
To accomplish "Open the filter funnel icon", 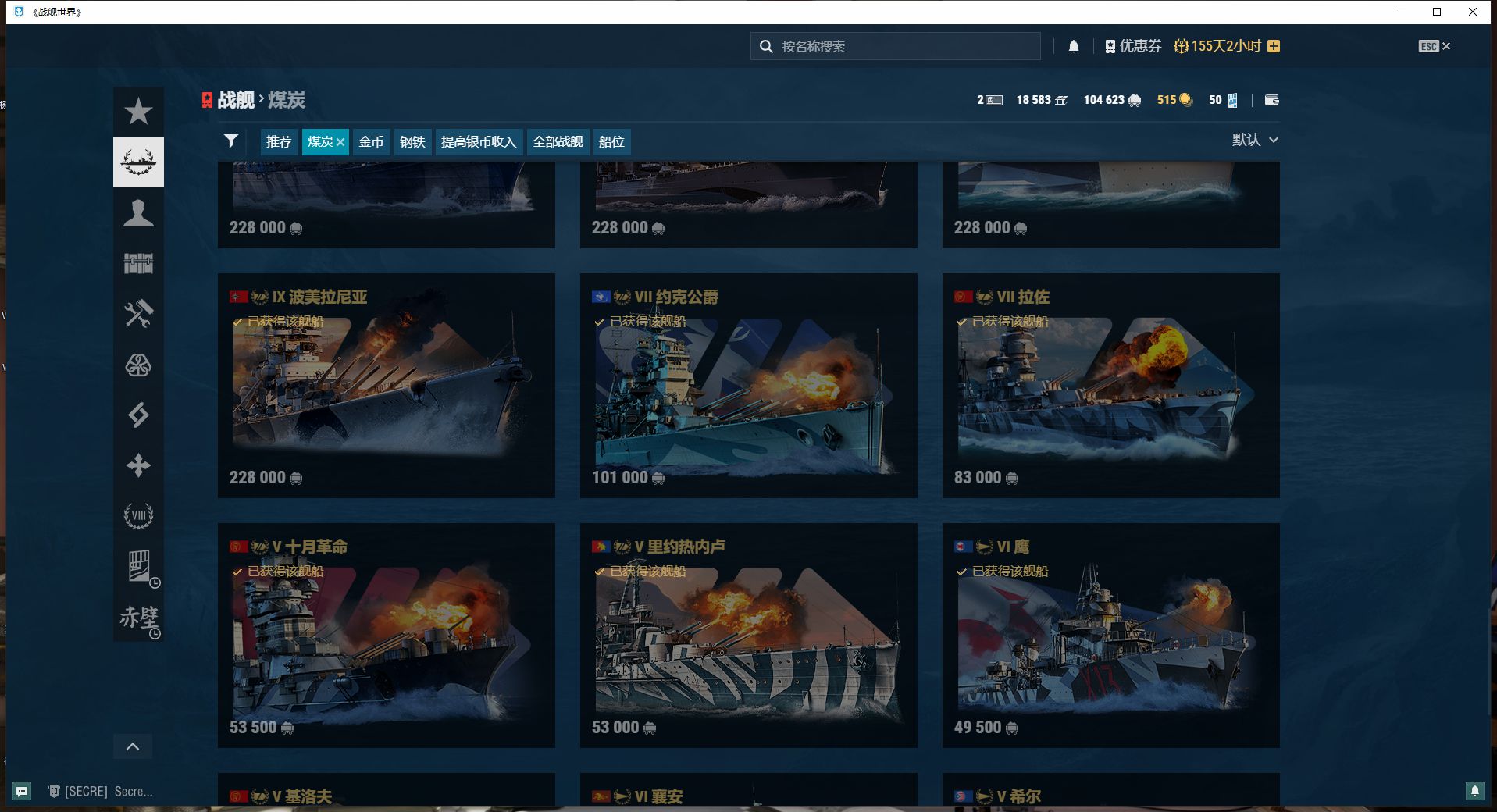I will 230,141.
